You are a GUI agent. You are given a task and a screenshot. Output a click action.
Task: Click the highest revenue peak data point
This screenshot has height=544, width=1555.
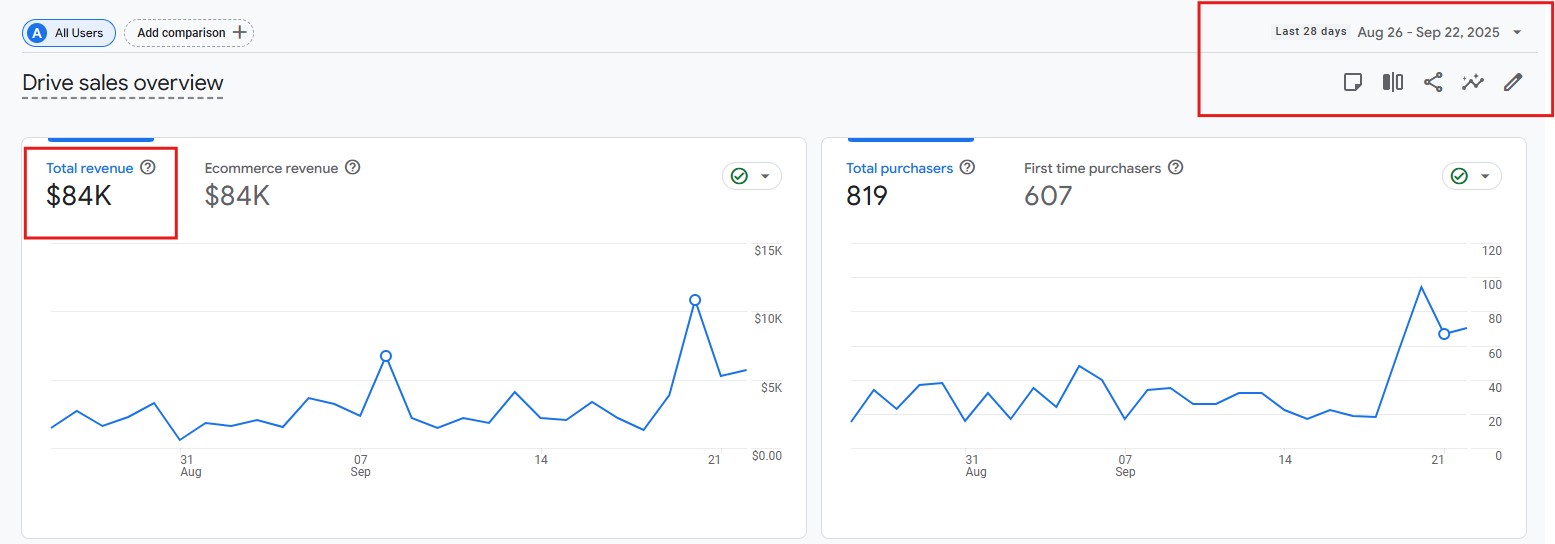tap(695, 300)
